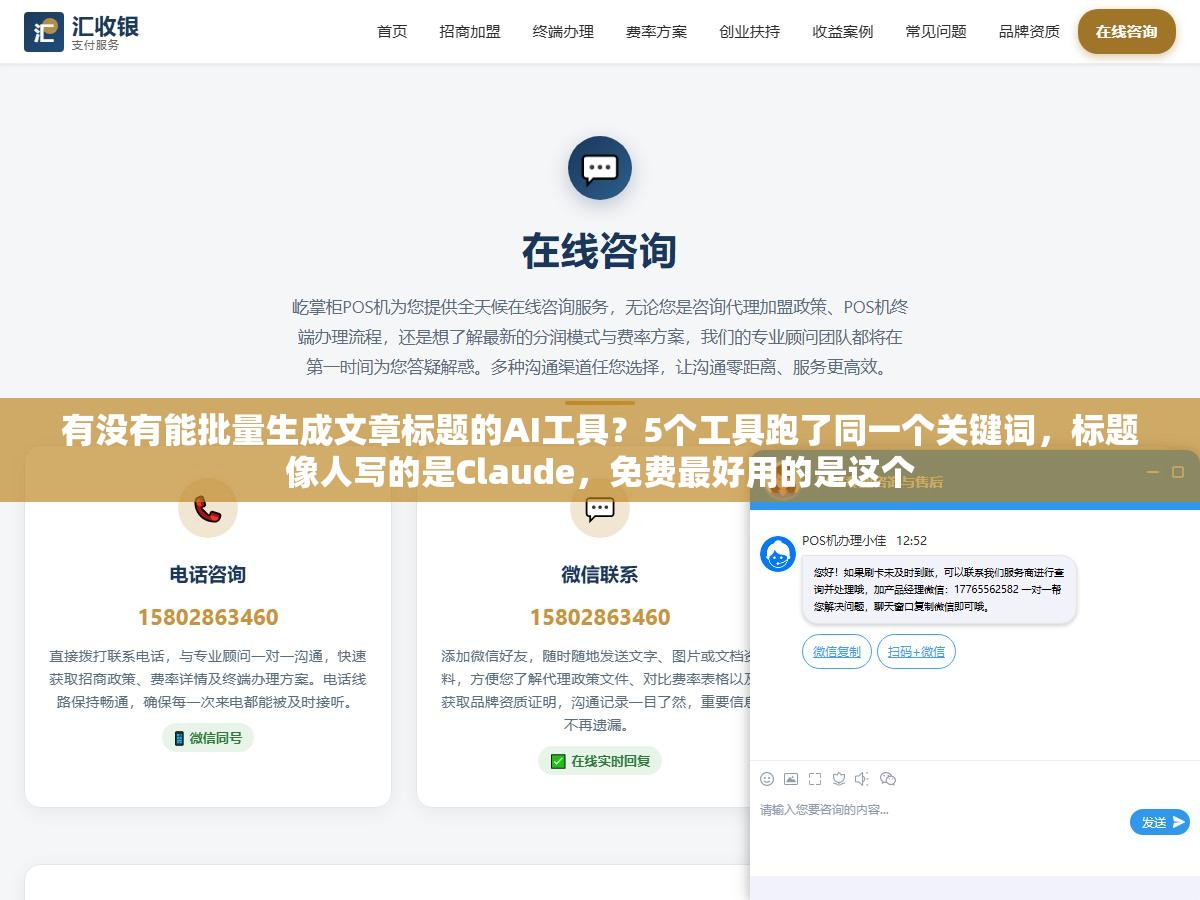Click the blue chat bubble hero icon
The height and width of the screenshot is (900, 1200).
pos(600,168)
